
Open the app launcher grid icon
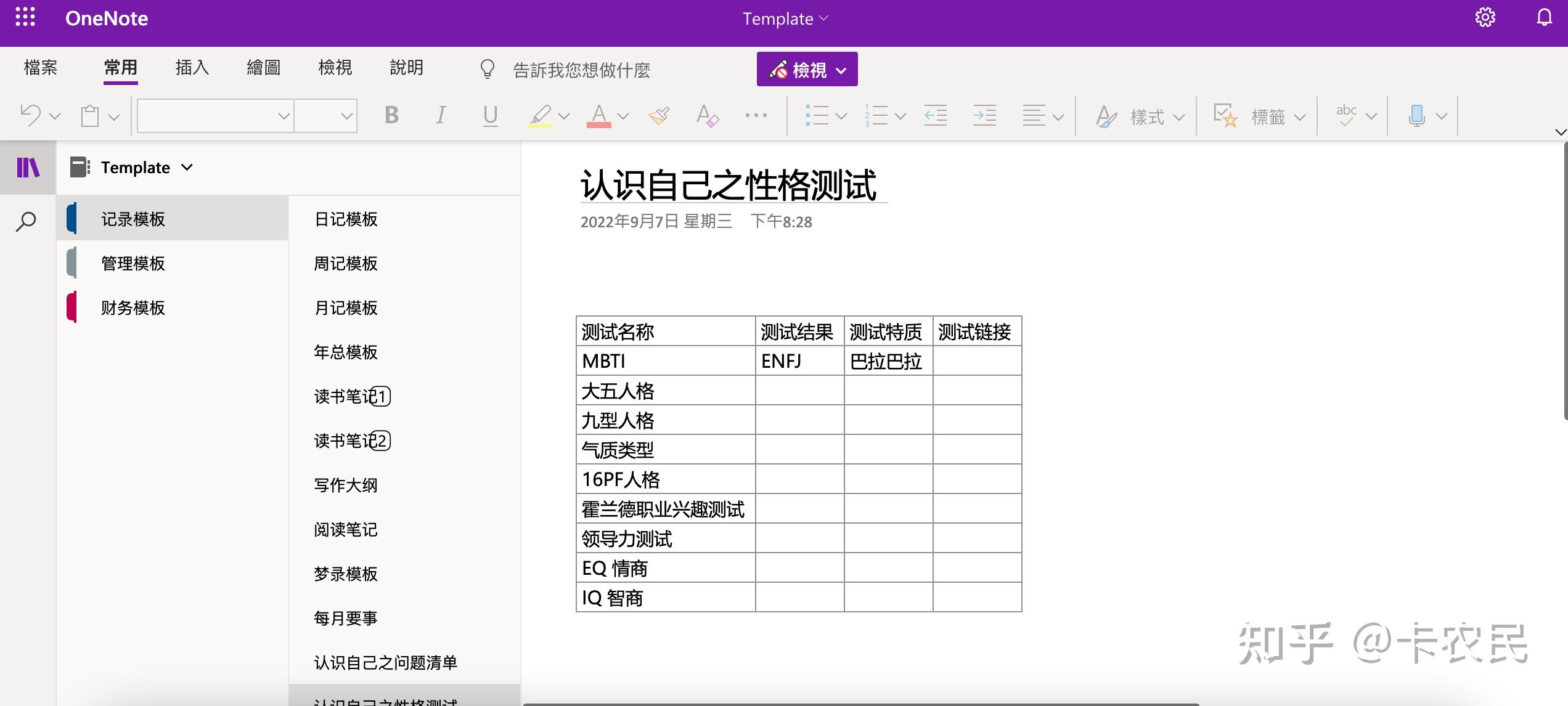click(25, 17)
